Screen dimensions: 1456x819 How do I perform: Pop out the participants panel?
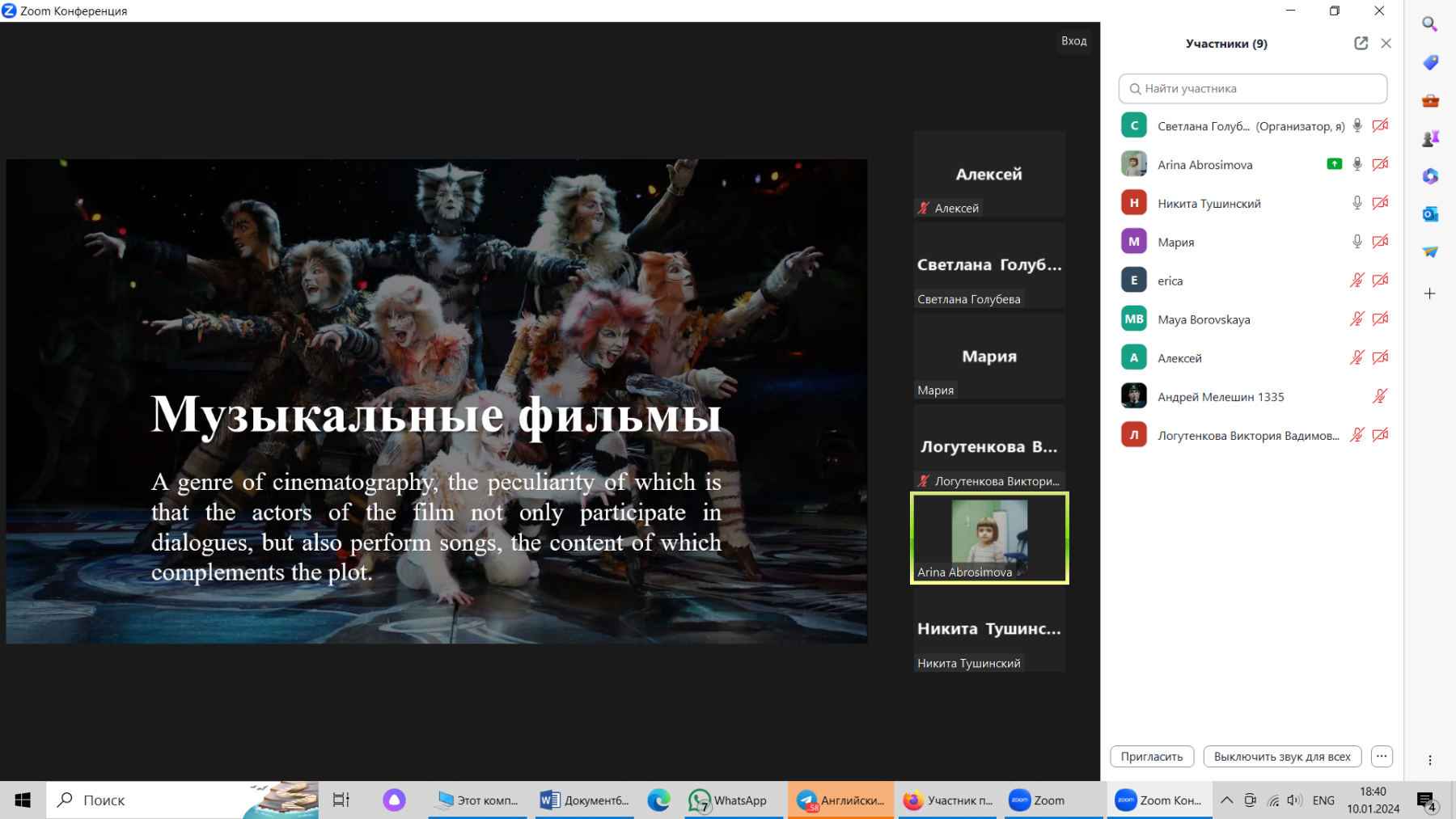coord(1361,43)
